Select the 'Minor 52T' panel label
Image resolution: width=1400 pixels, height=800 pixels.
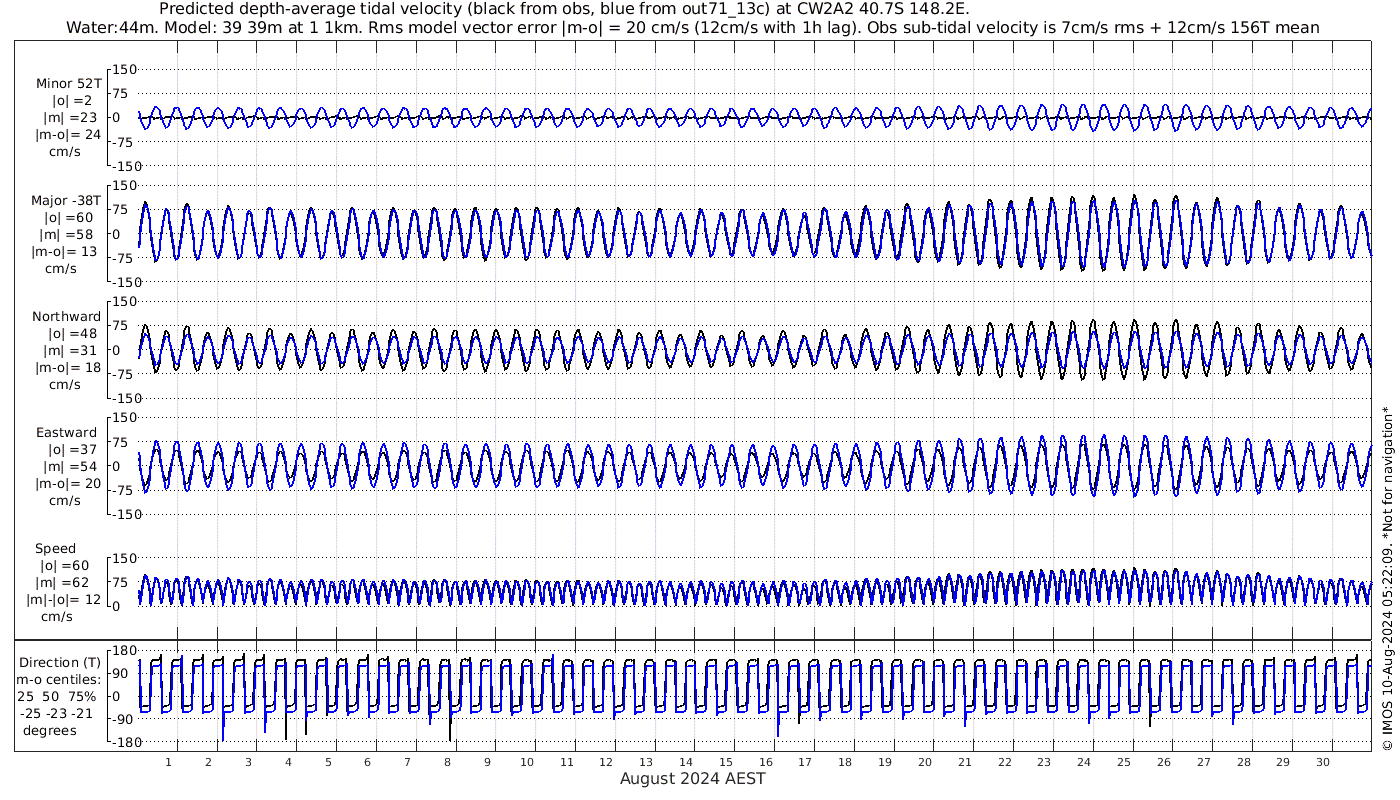tap(68, 84)
